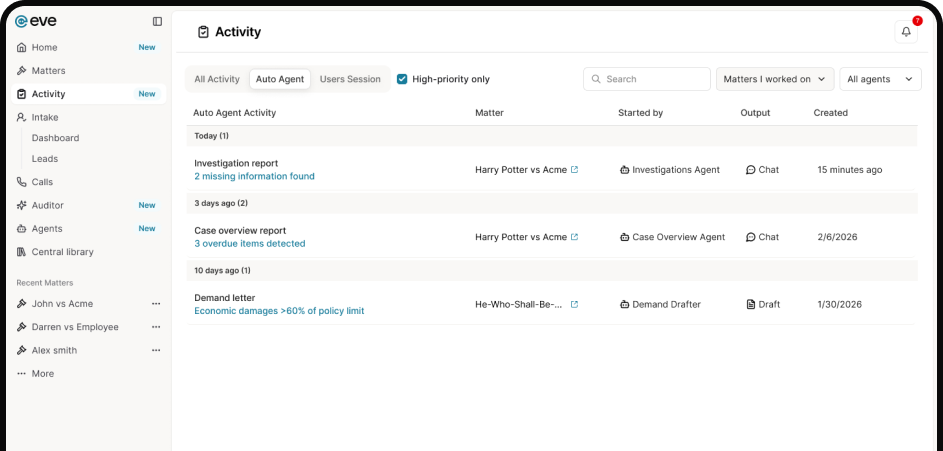Open options menu for Alex smith
This screenshot has height=451, width=943.
[155, 350]
